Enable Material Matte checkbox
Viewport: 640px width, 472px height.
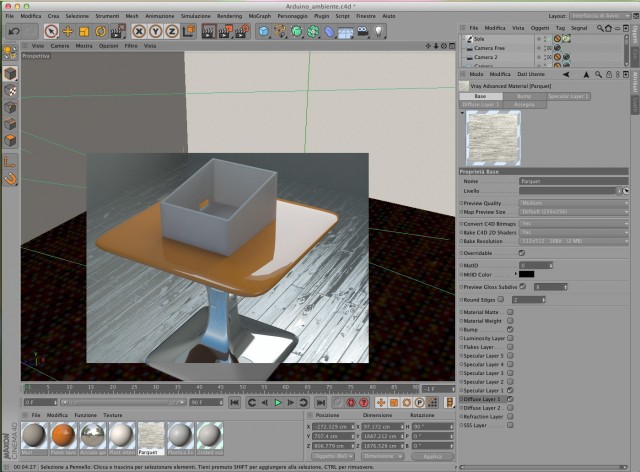[510, 312]
